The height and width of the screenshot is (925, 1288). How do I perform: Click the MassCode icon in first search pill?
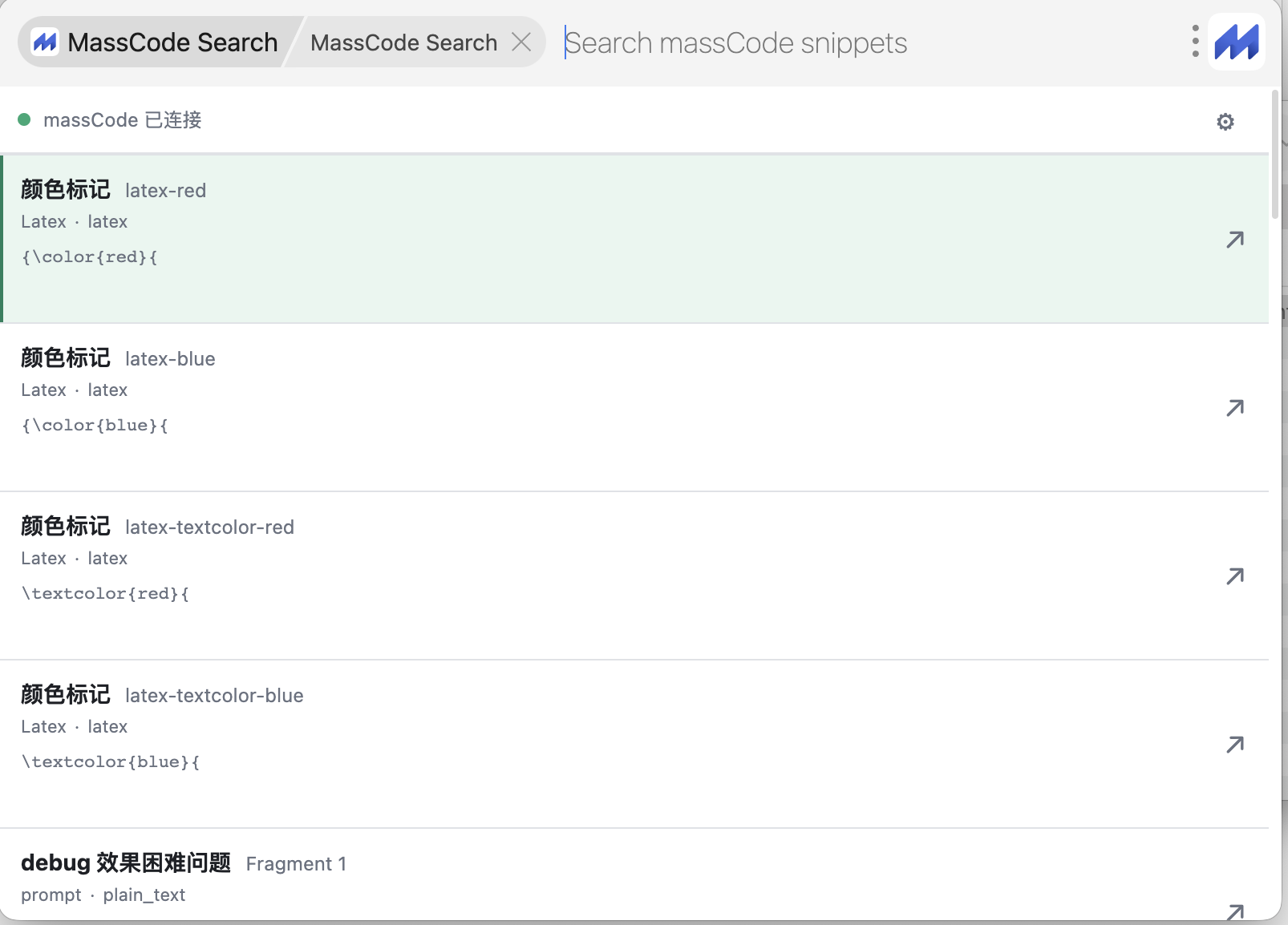[45, 42]
